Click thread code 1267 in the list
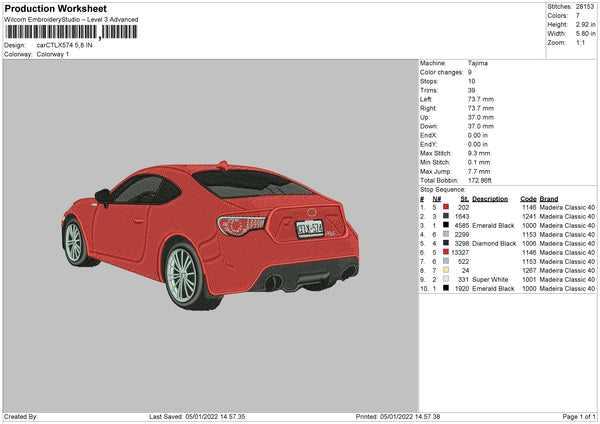The image size is (600, 424). click(x=529, y=270)
